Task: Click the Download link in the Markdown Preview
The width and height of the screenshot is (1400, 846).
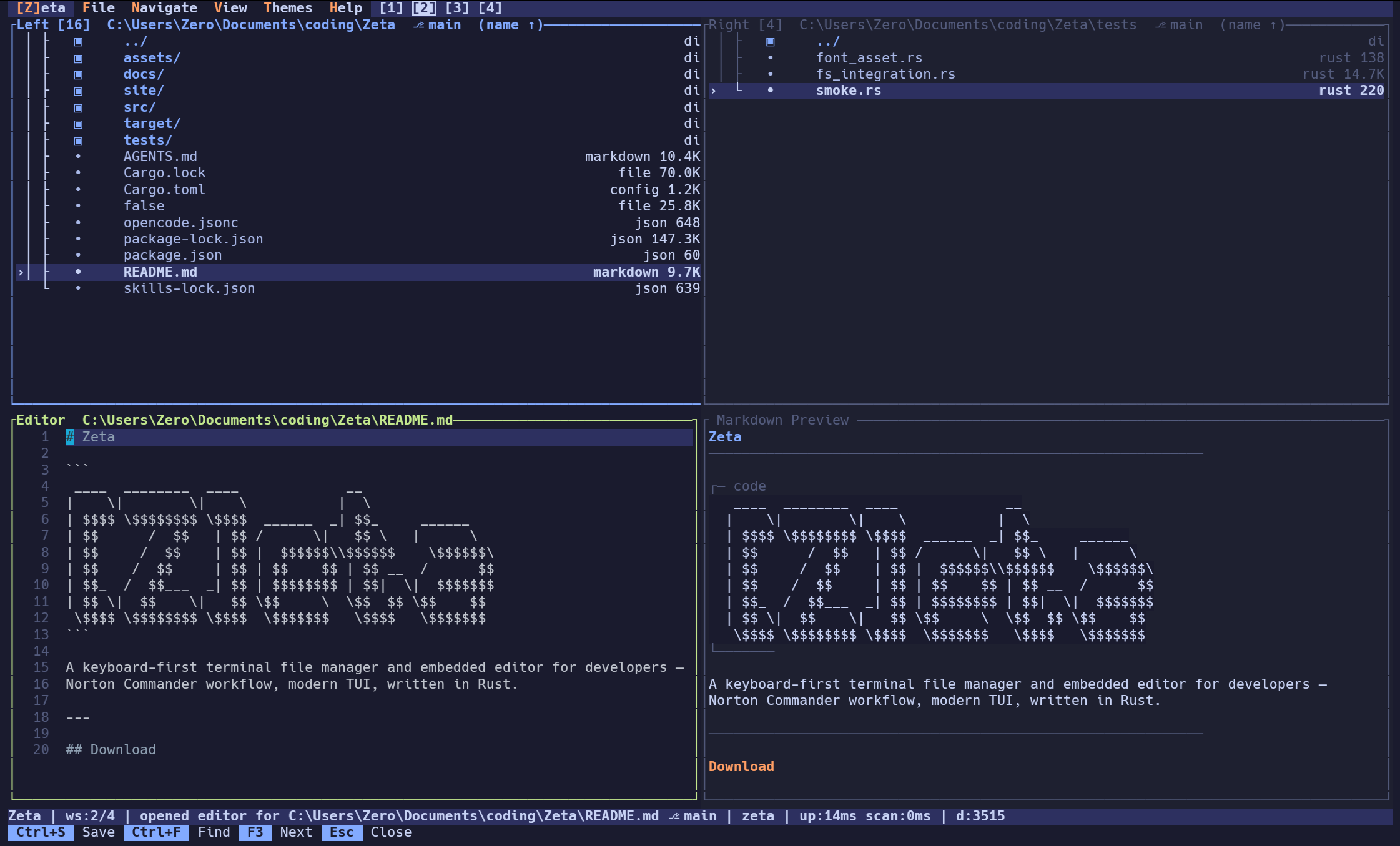Action: tap(741, 766)
